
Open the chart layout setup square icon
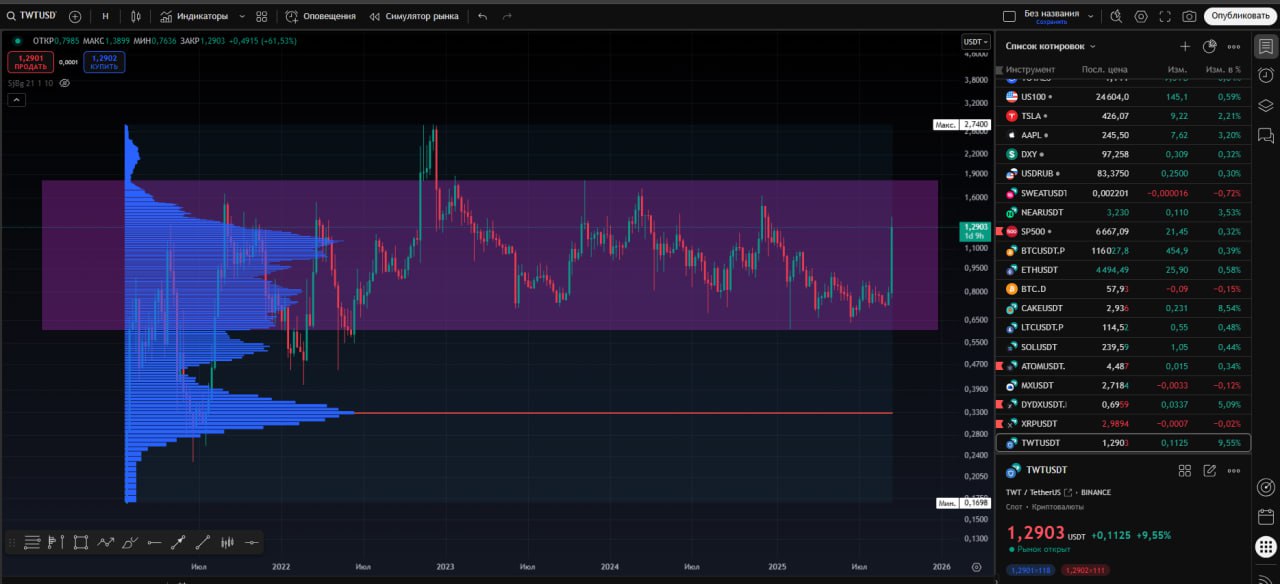coord(1009,16)
